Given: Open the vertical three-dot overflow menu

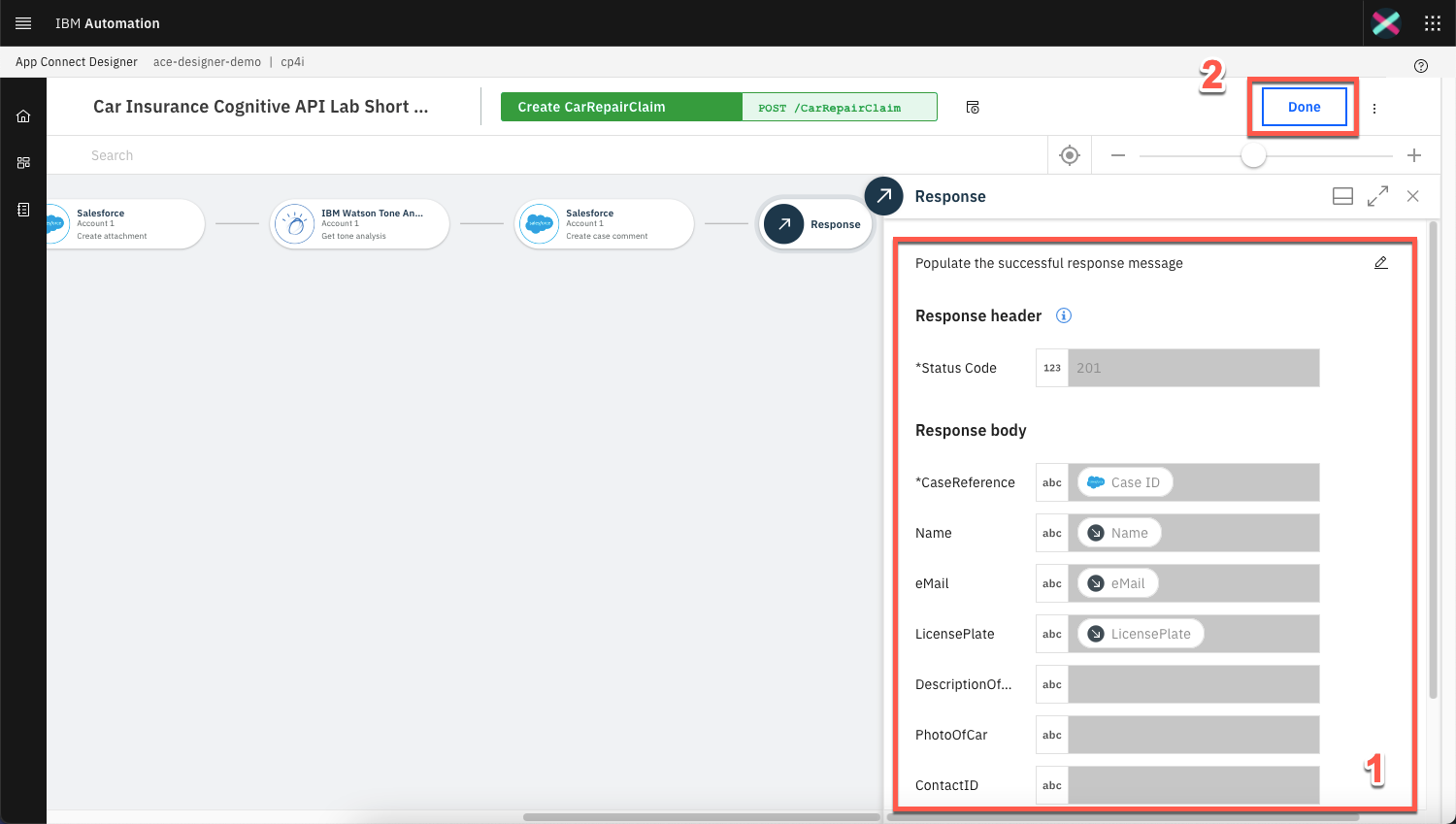Looking at the screenshot, I should [1374, 109].
